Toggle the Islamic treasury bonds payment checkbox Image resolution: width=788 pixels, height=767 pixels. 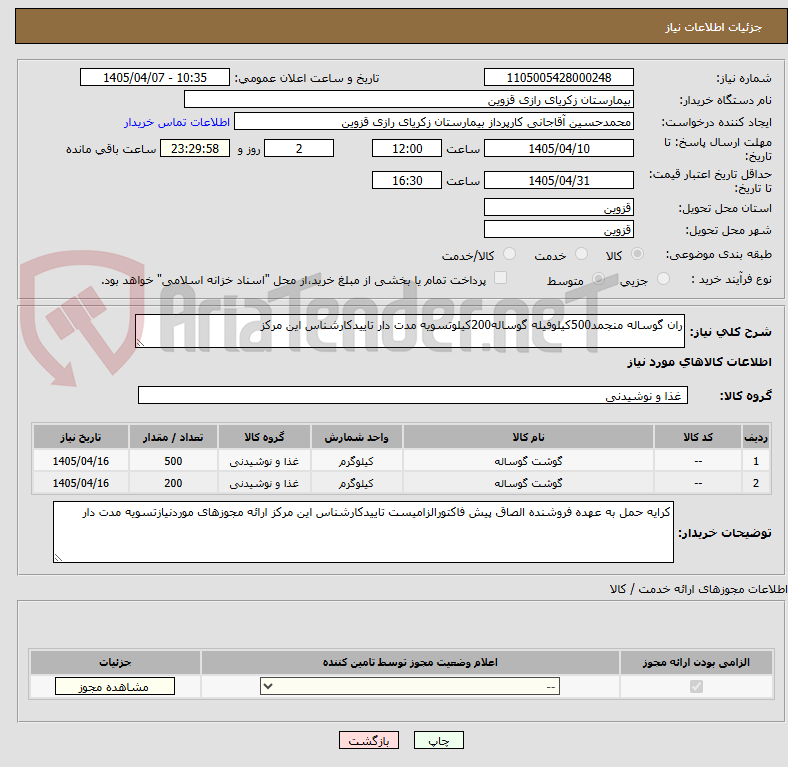[x=501, y=278]
